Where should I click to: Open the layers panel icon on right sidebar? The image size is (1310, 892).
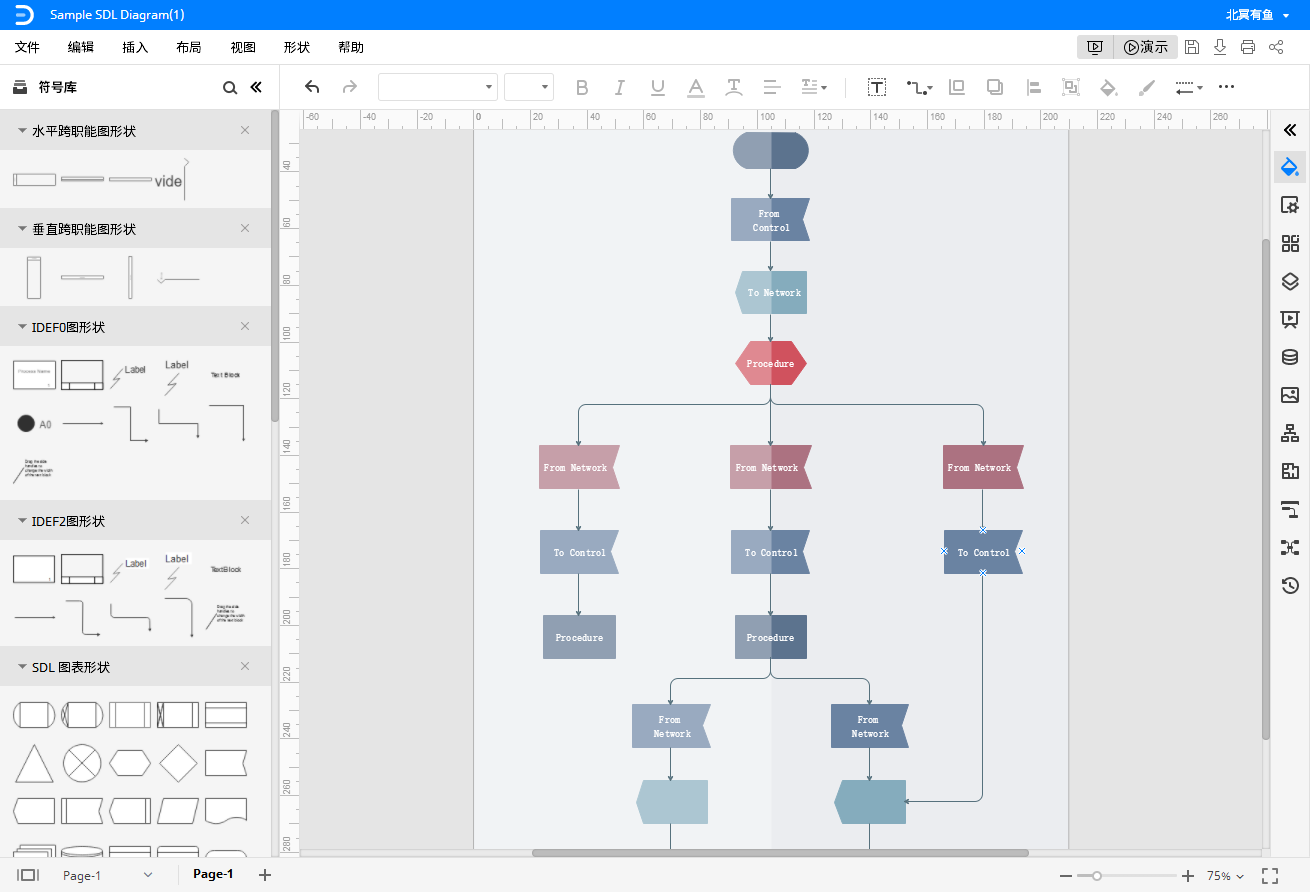pyautogui.click(x=1290, y=281)
